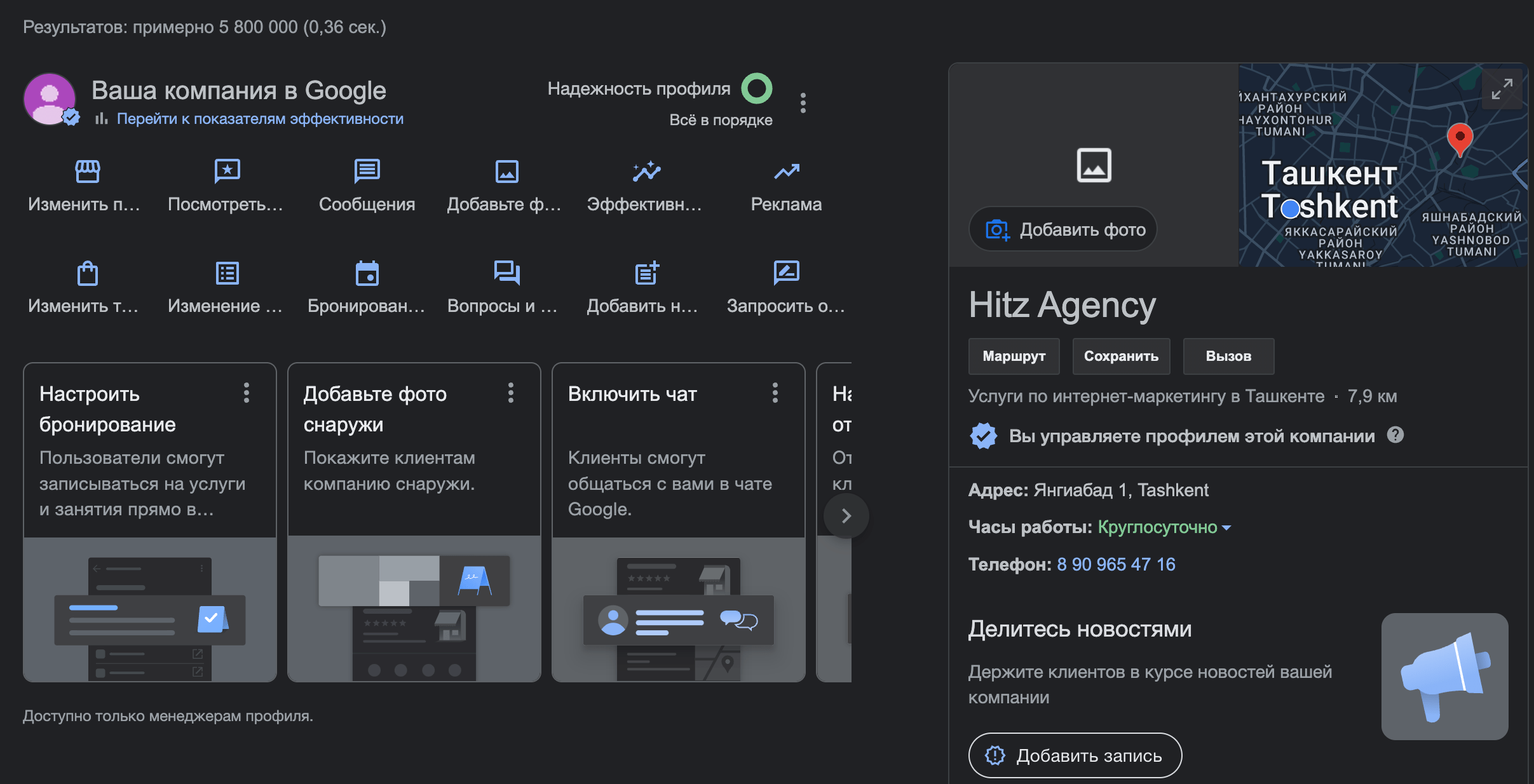Click the Маршрут button
Viewport: 1534px width, 784px height.
coord(1014,356)
